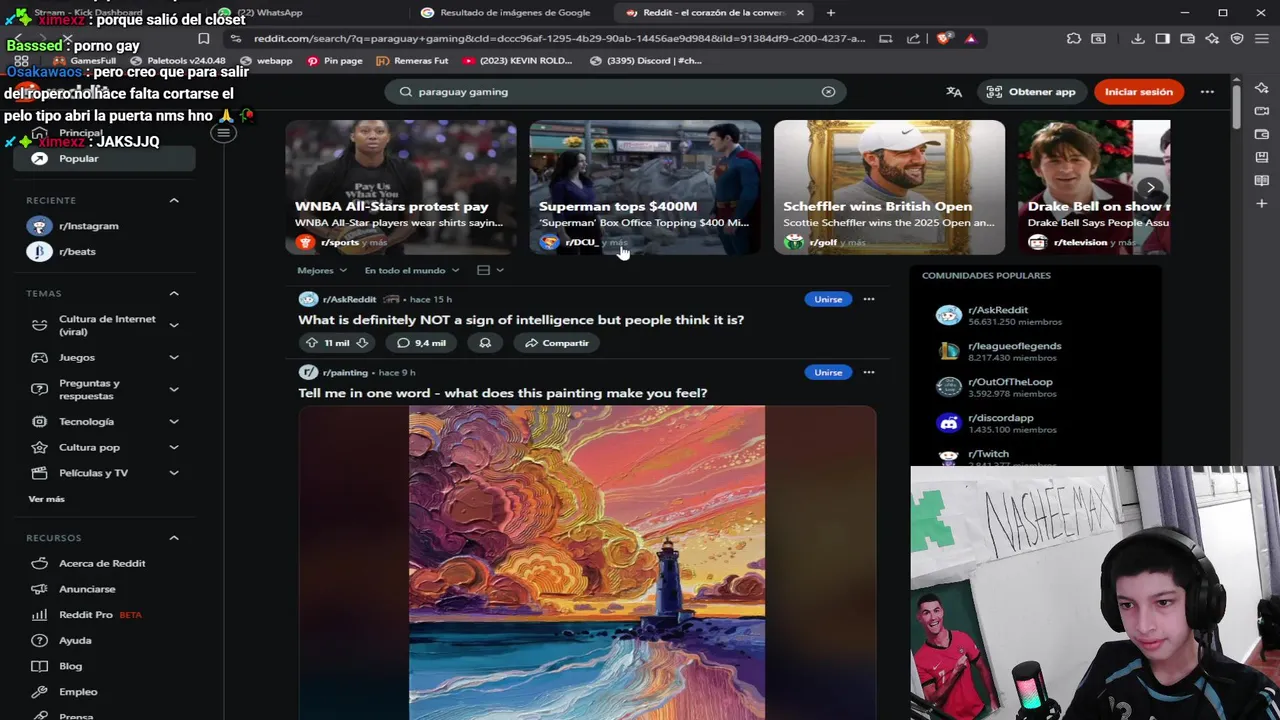
Task: Open the Mejores sort dropdown
Action: pos(322,270)
